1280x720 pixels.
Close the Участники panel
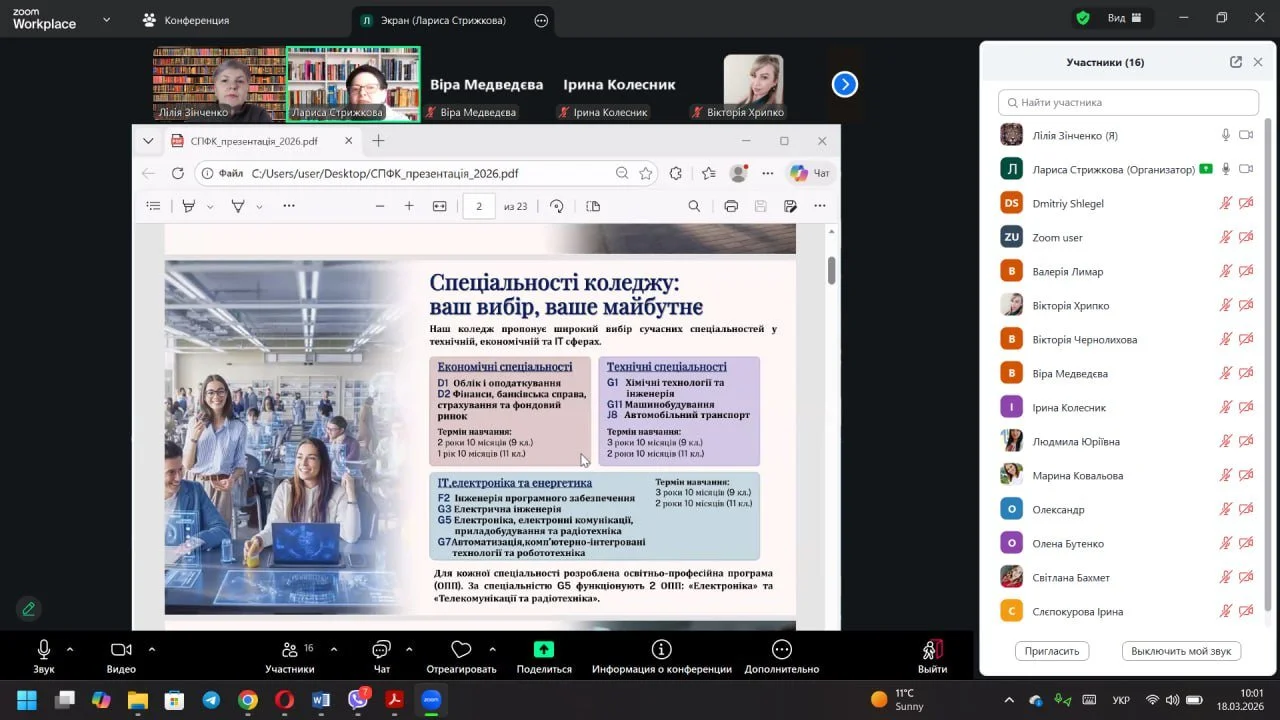(1258, 62)
